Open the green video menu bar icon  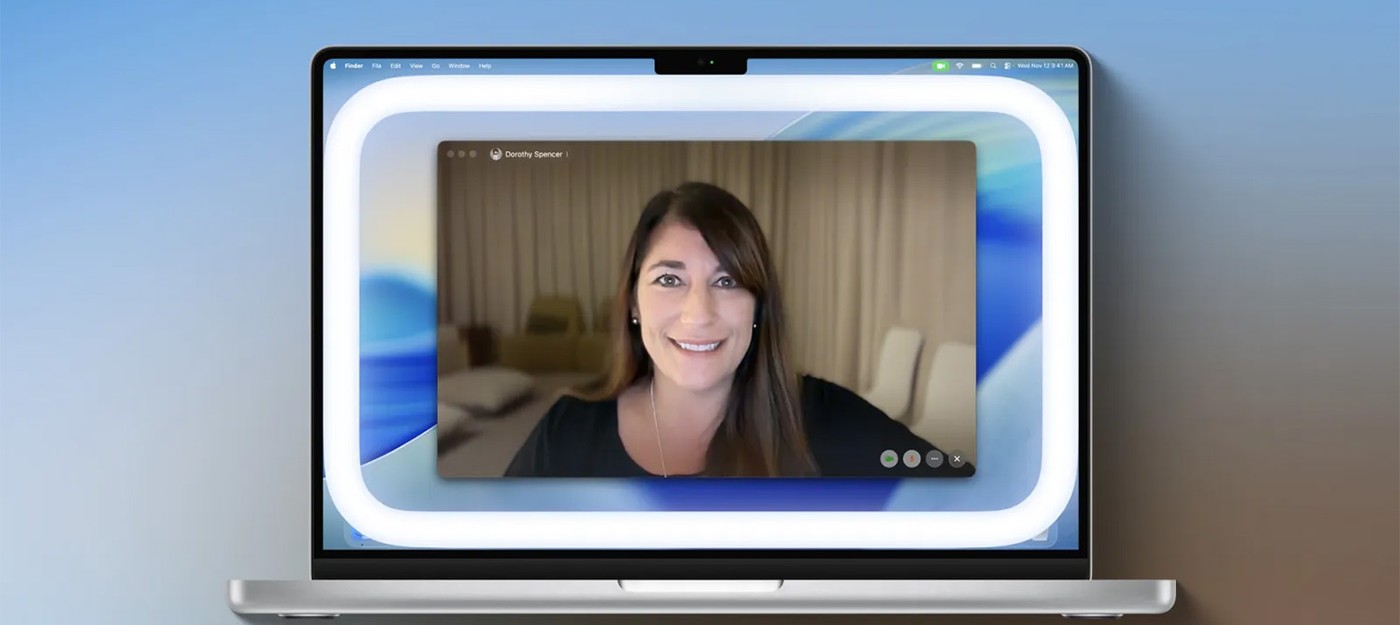tap(940, 66)
